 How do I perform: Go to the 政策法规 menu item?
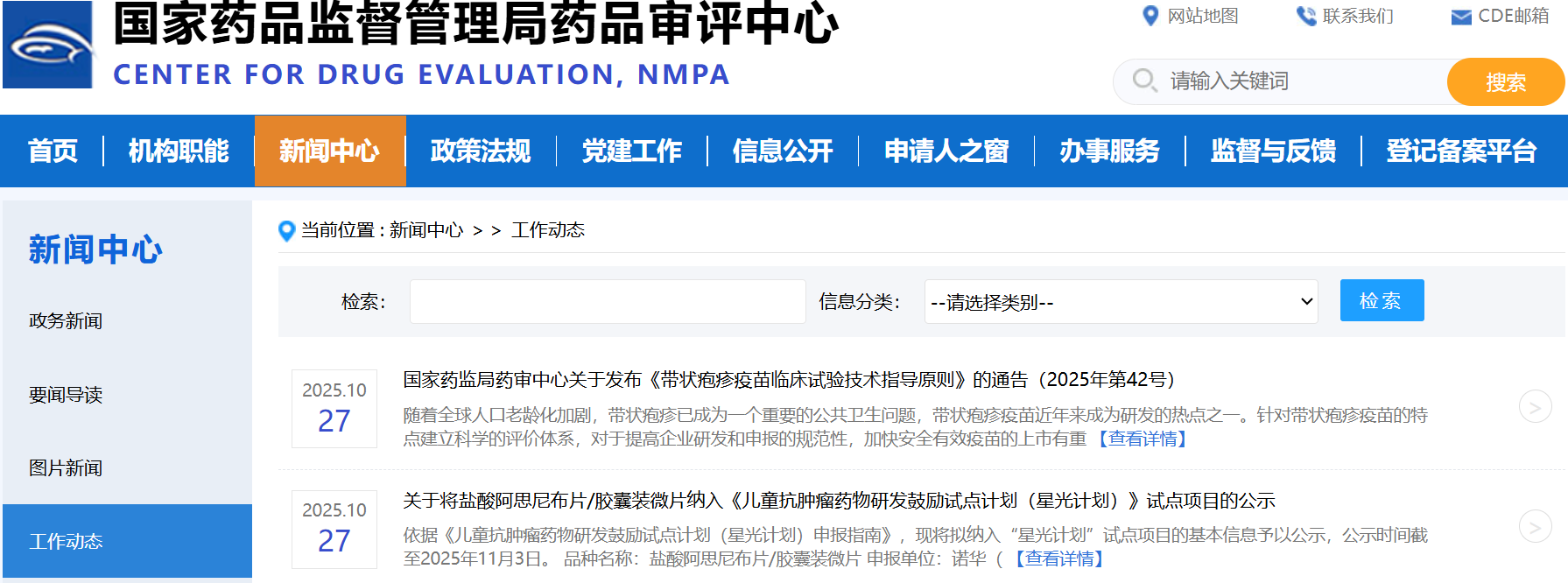(x=481, y=151)
